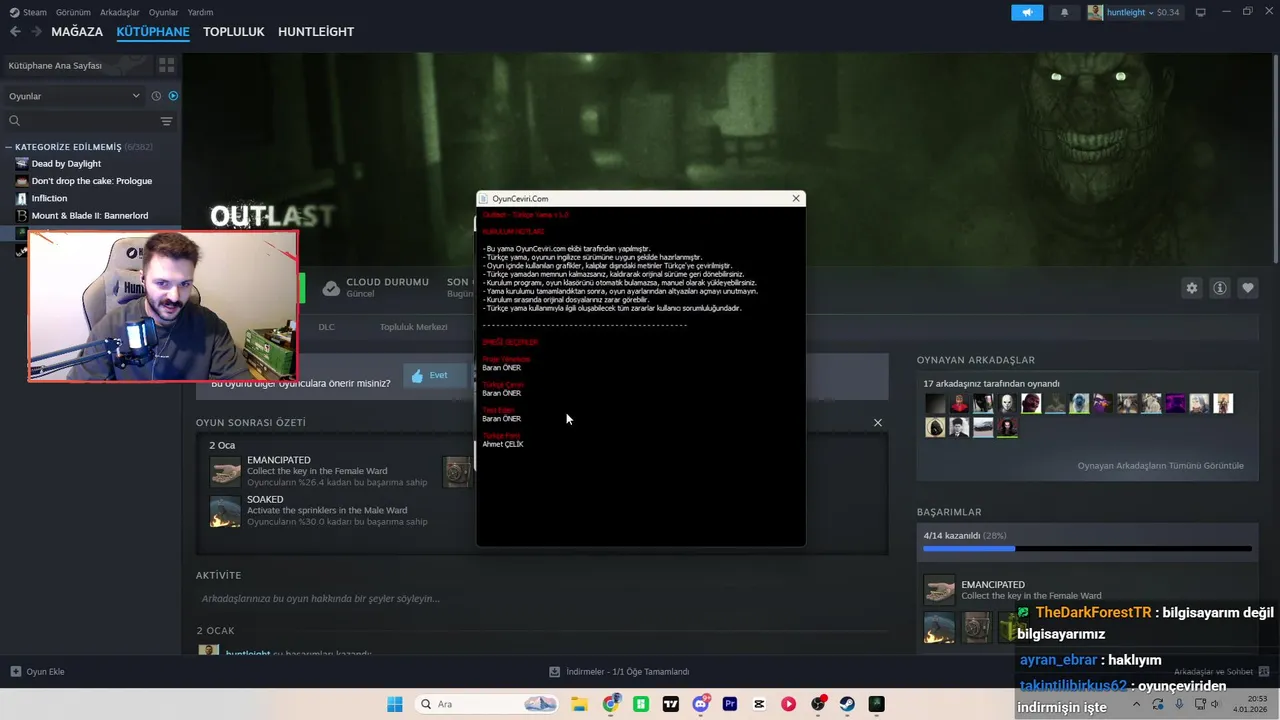
Task: Open OBS Studio from taskbar
Action: coord(818,704)
